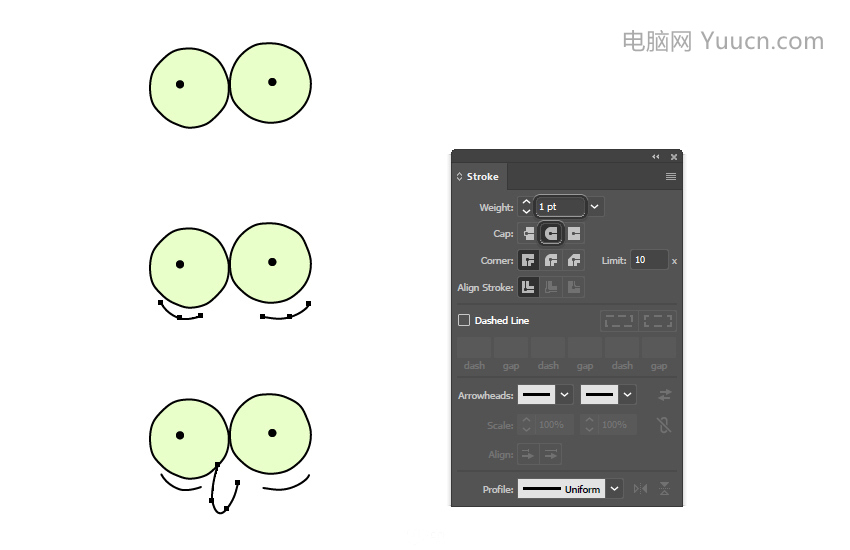Select the nose path on bottom face
This screenshot has height=550, width=850.
pos(223,489)
